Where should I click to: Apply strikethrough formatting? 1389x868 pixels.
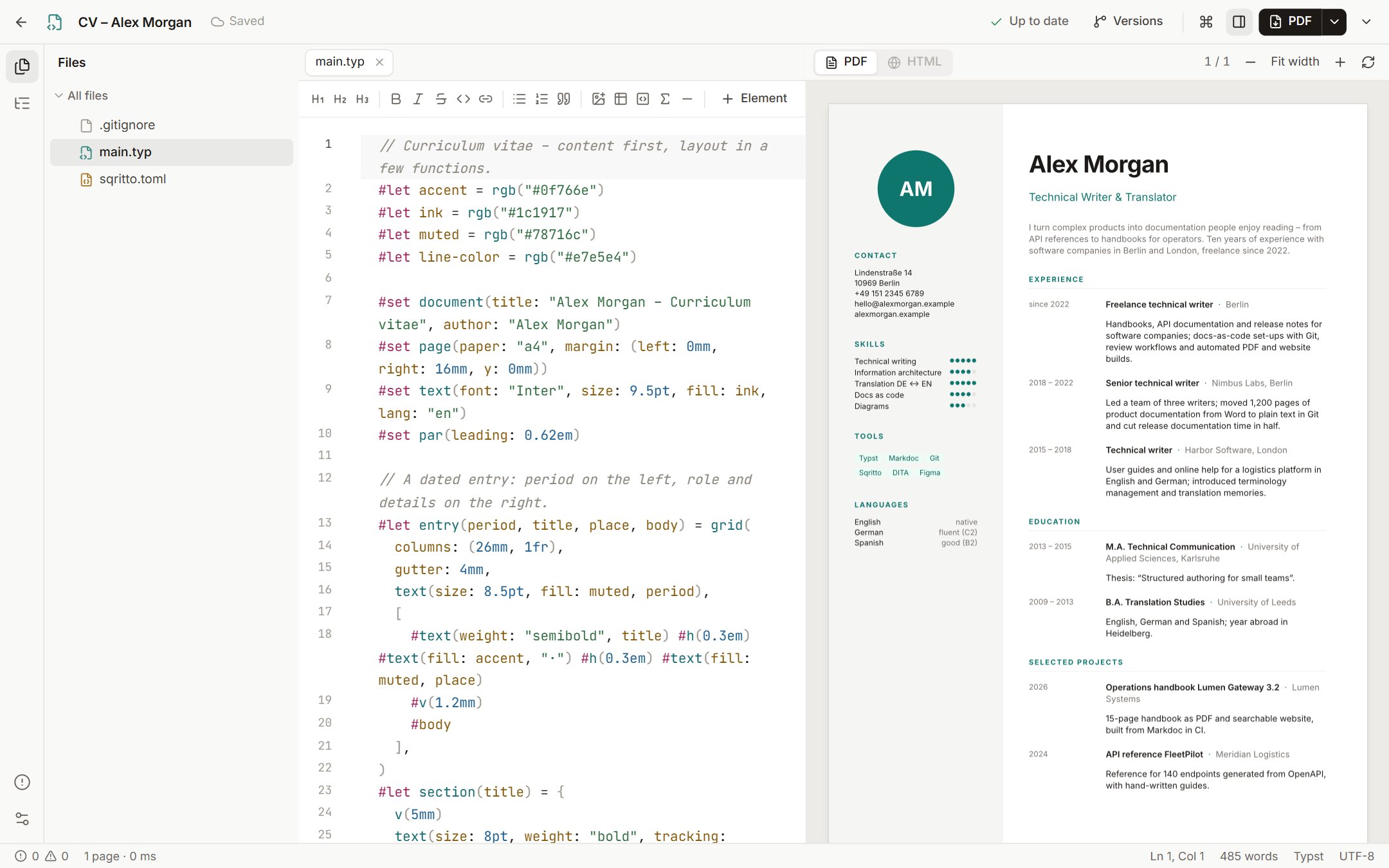click(440, 98)
